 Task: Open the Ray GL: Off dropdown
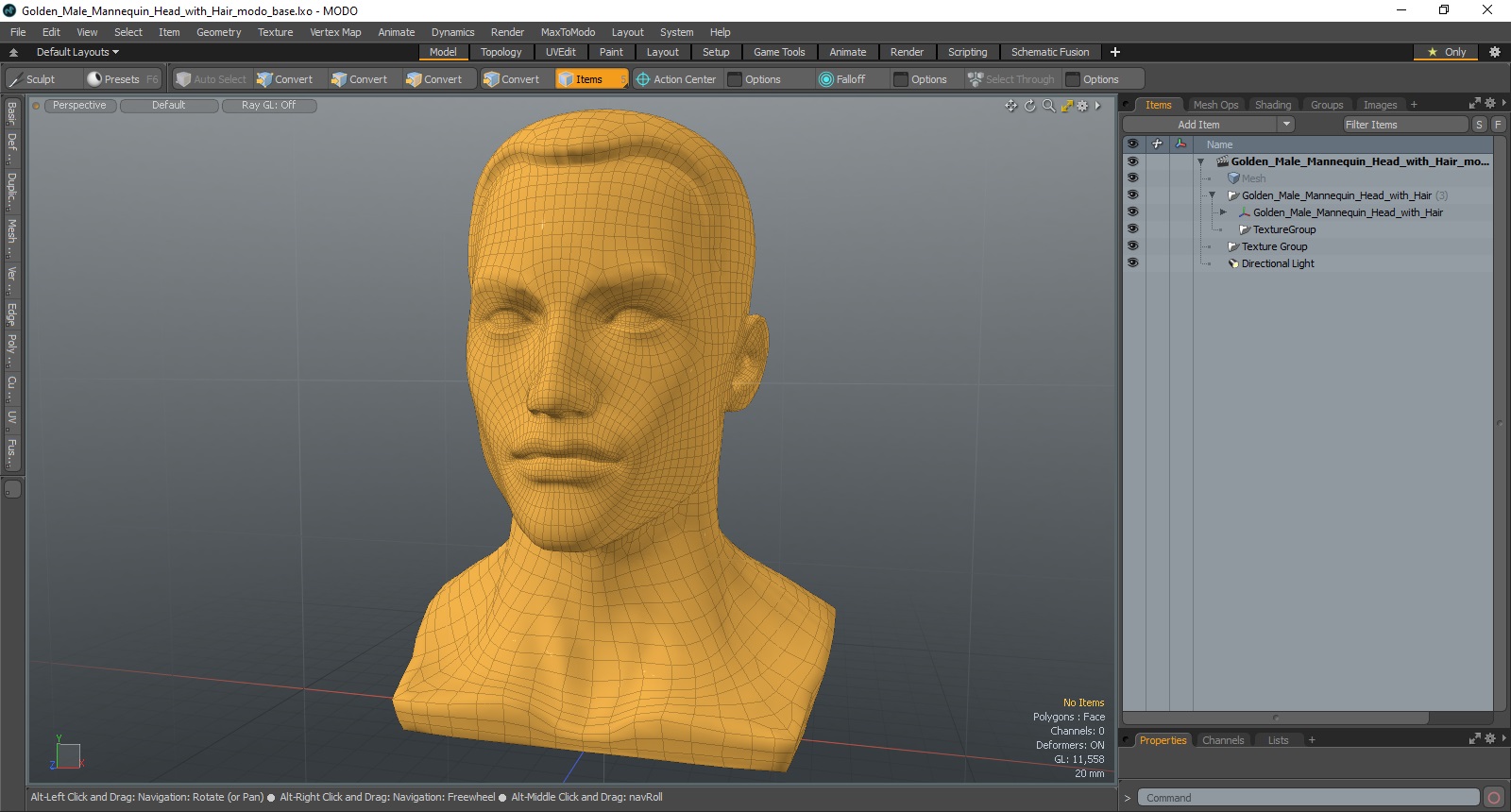[268, 106]
